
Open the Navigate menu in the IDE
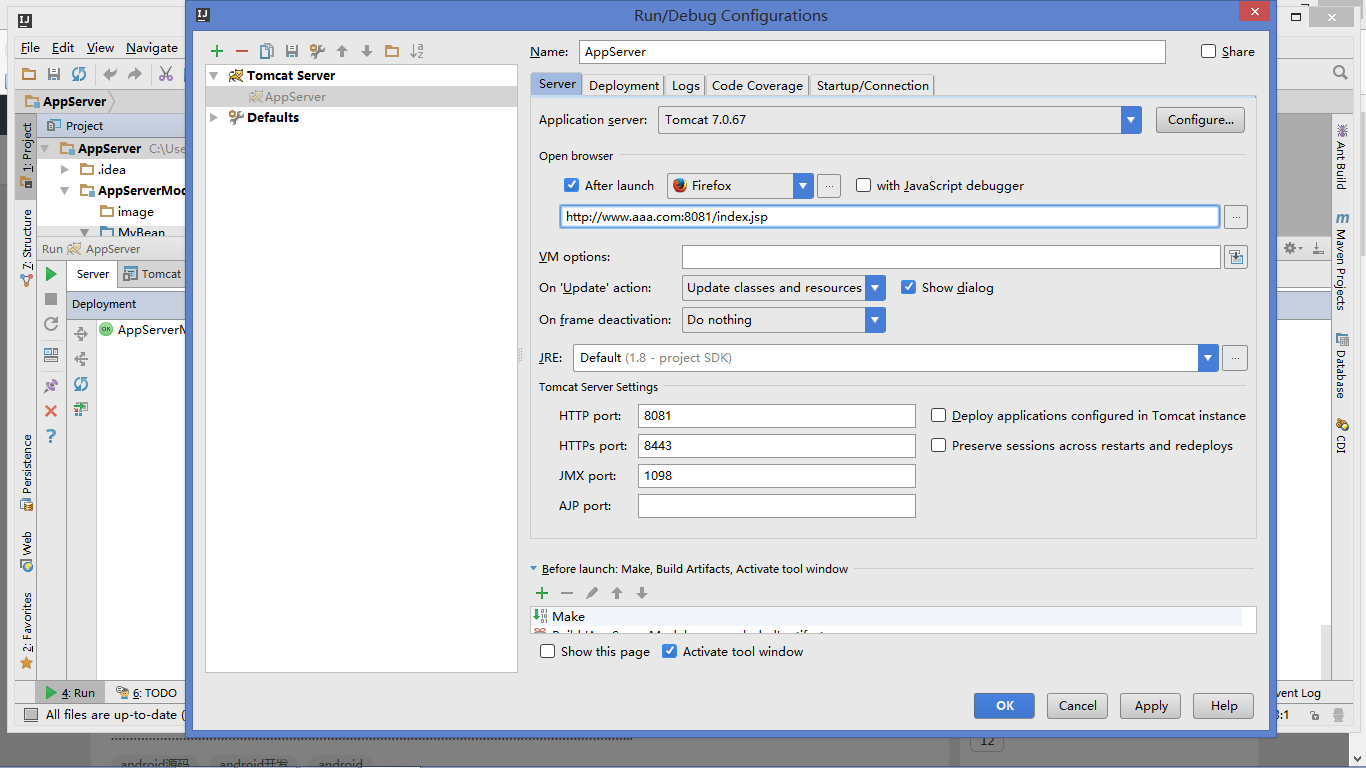[x=152, y=47]
